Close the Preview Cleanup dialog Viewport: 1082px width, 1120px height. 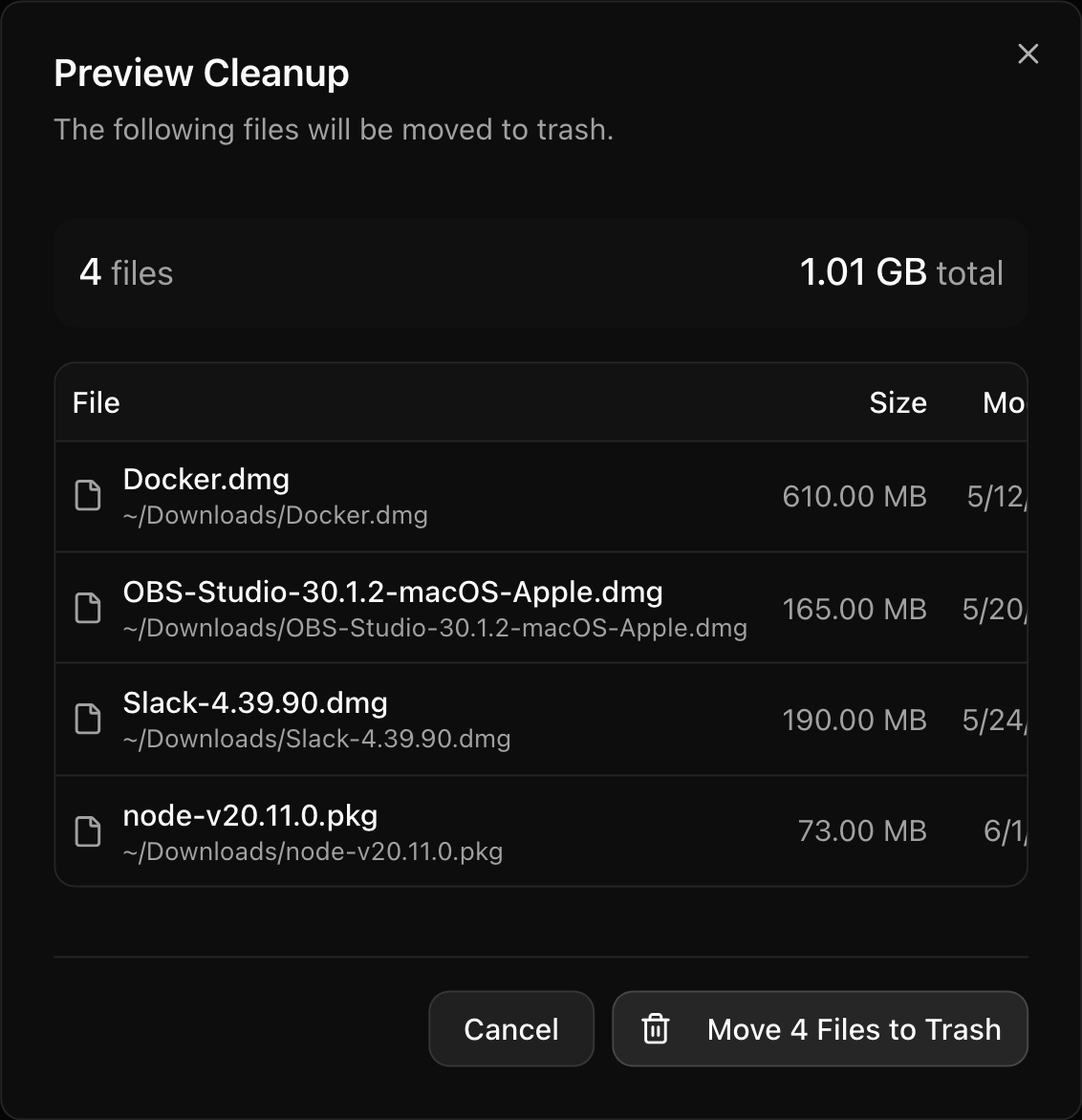click(1028, 54)
